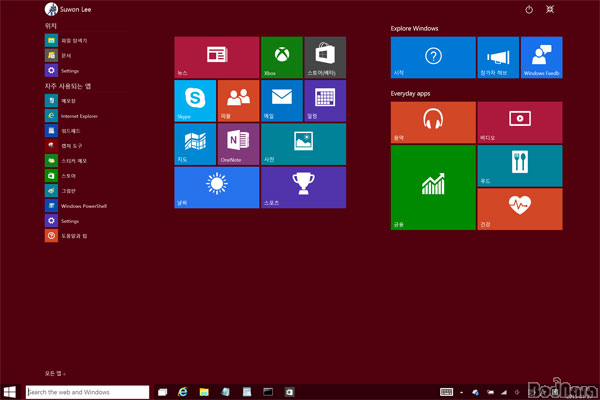The height and width of the screenshot is (400, 600).
Task: Open the 피플 (People) tile
Action: point(238,101)
